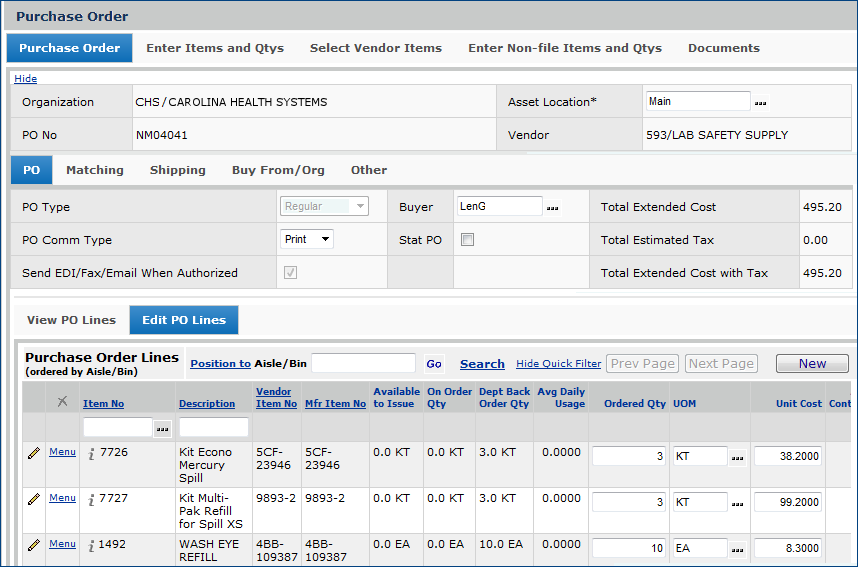Click the New button
Viewport: 858px width, 567px height.
point(811,364)
